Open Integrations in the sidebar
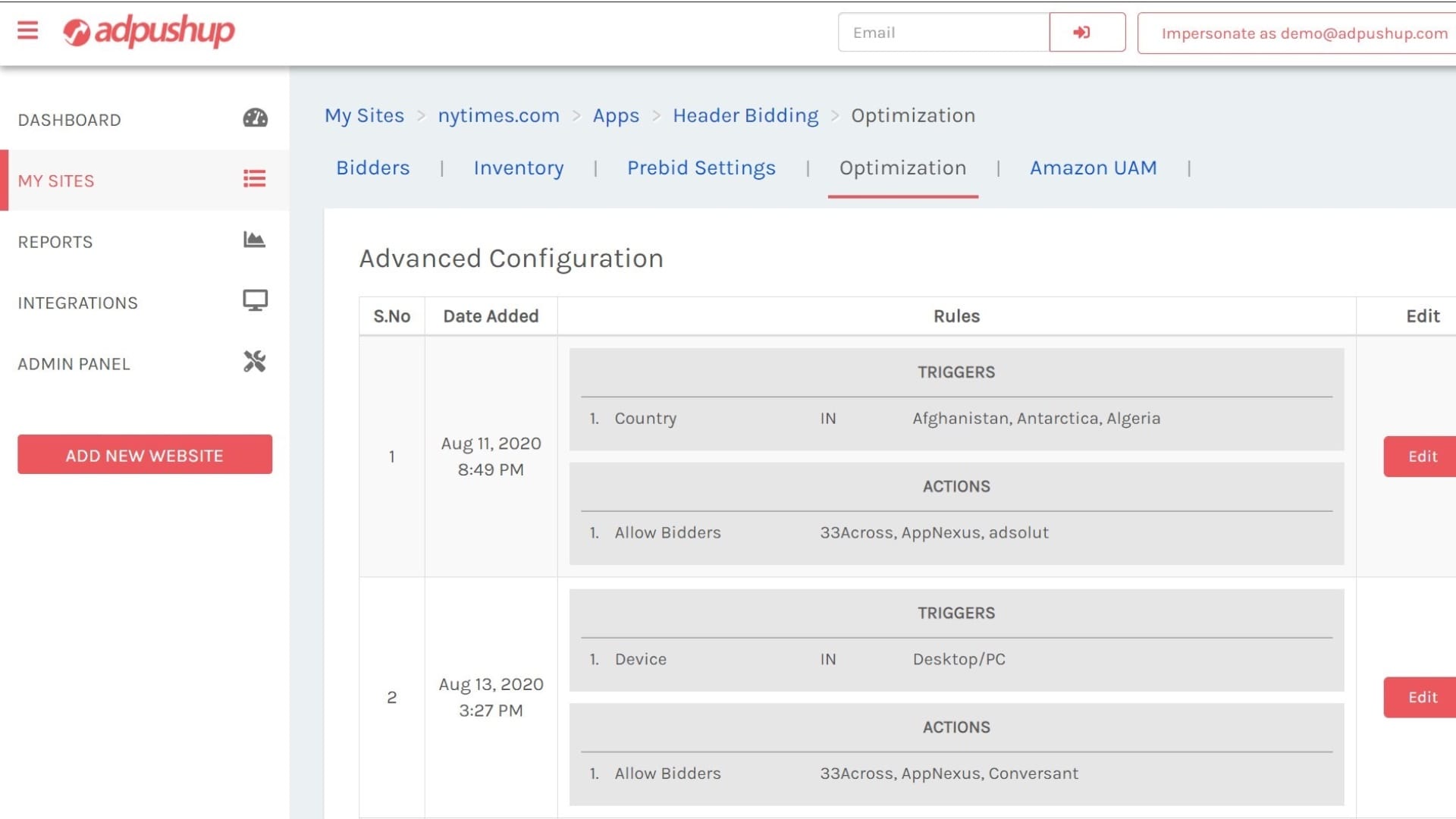This screenshot has width=1456, height=819. (x=144, y=303)
